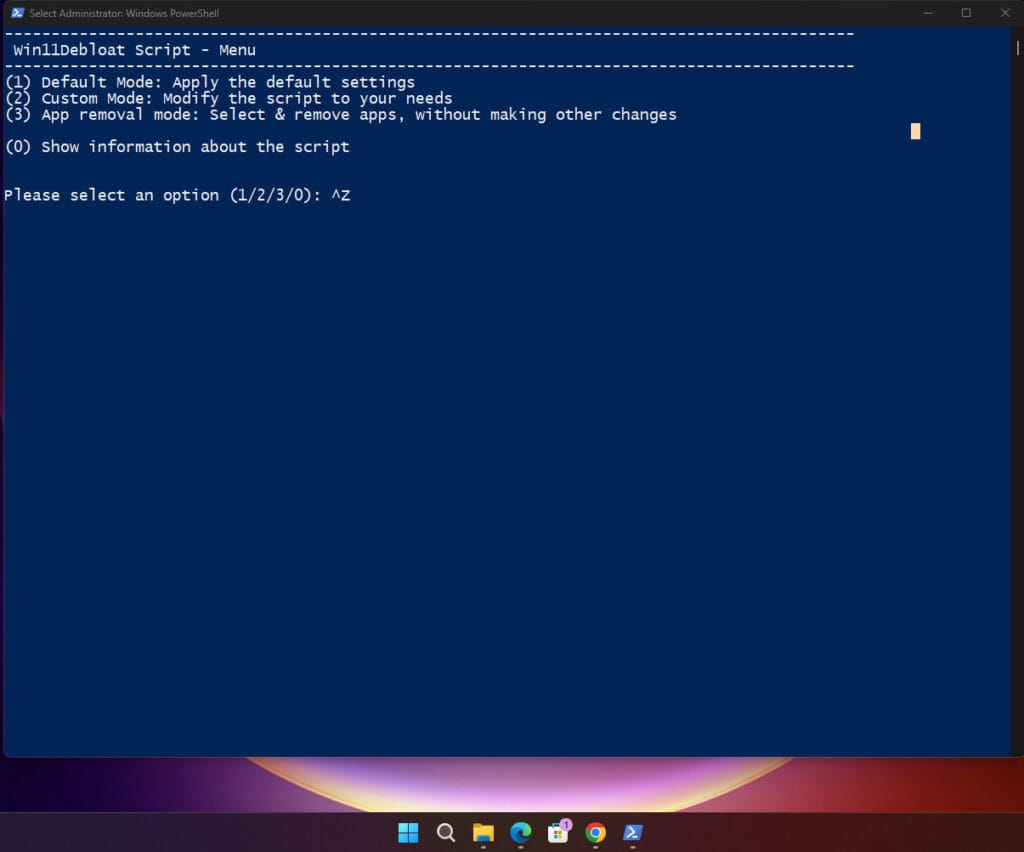Screen dimensions: 1024x852
Task: Minimize the PowerShell window
Action: pos(927,13)
